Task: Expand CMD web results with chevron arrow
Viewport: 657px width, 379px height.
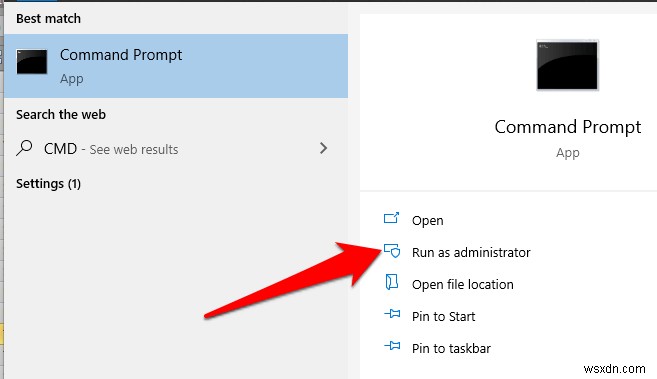Action: [x=323, y=148]
